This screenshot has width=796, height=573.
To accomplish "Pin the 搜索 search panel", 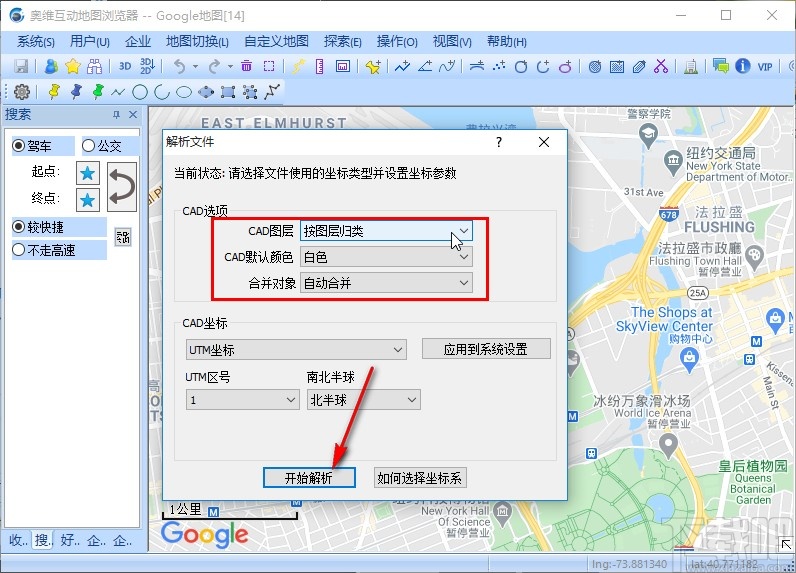I will 116,115.
